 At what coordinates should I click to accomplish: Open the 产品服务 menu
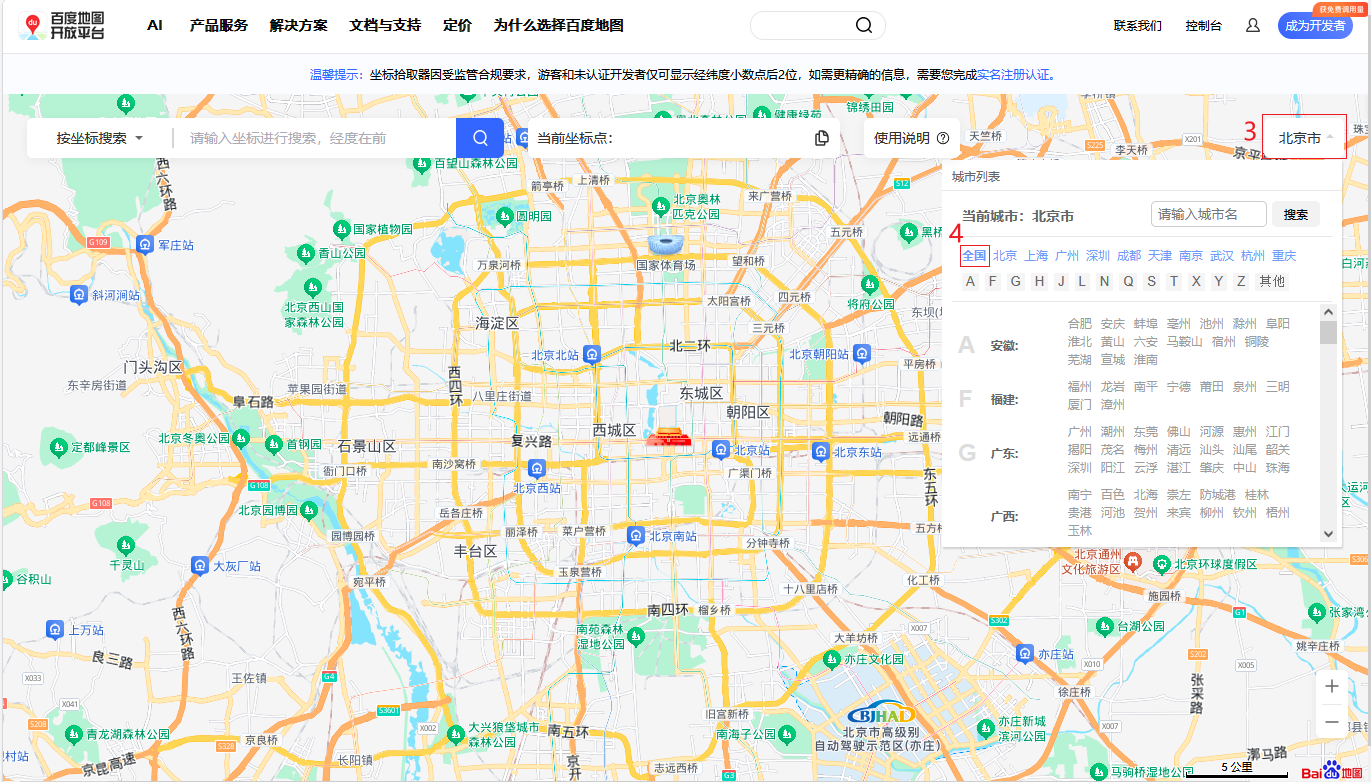click(x=219, y=25)
